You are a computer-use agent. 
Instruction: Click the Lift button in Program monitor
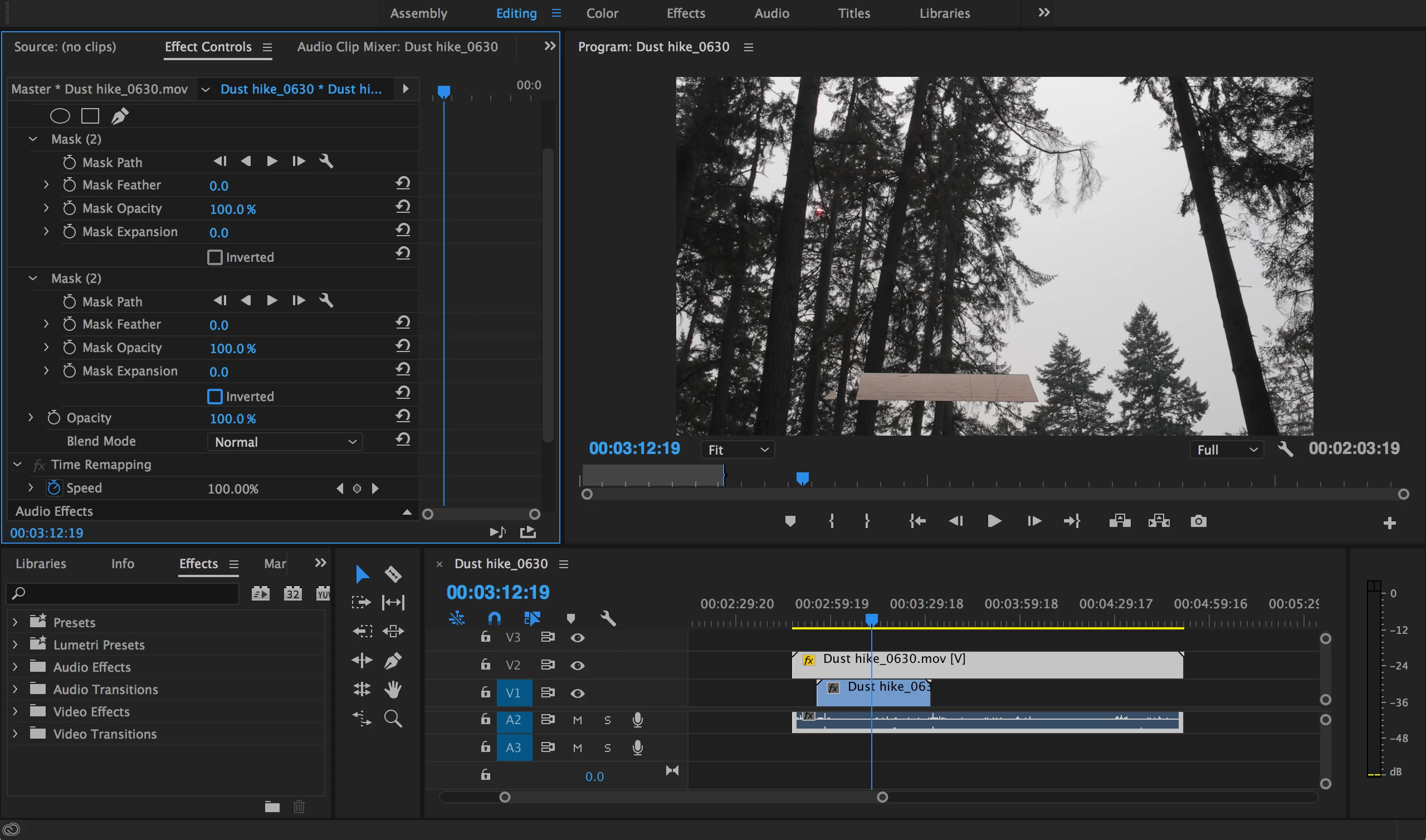[x=1119, y=521]
